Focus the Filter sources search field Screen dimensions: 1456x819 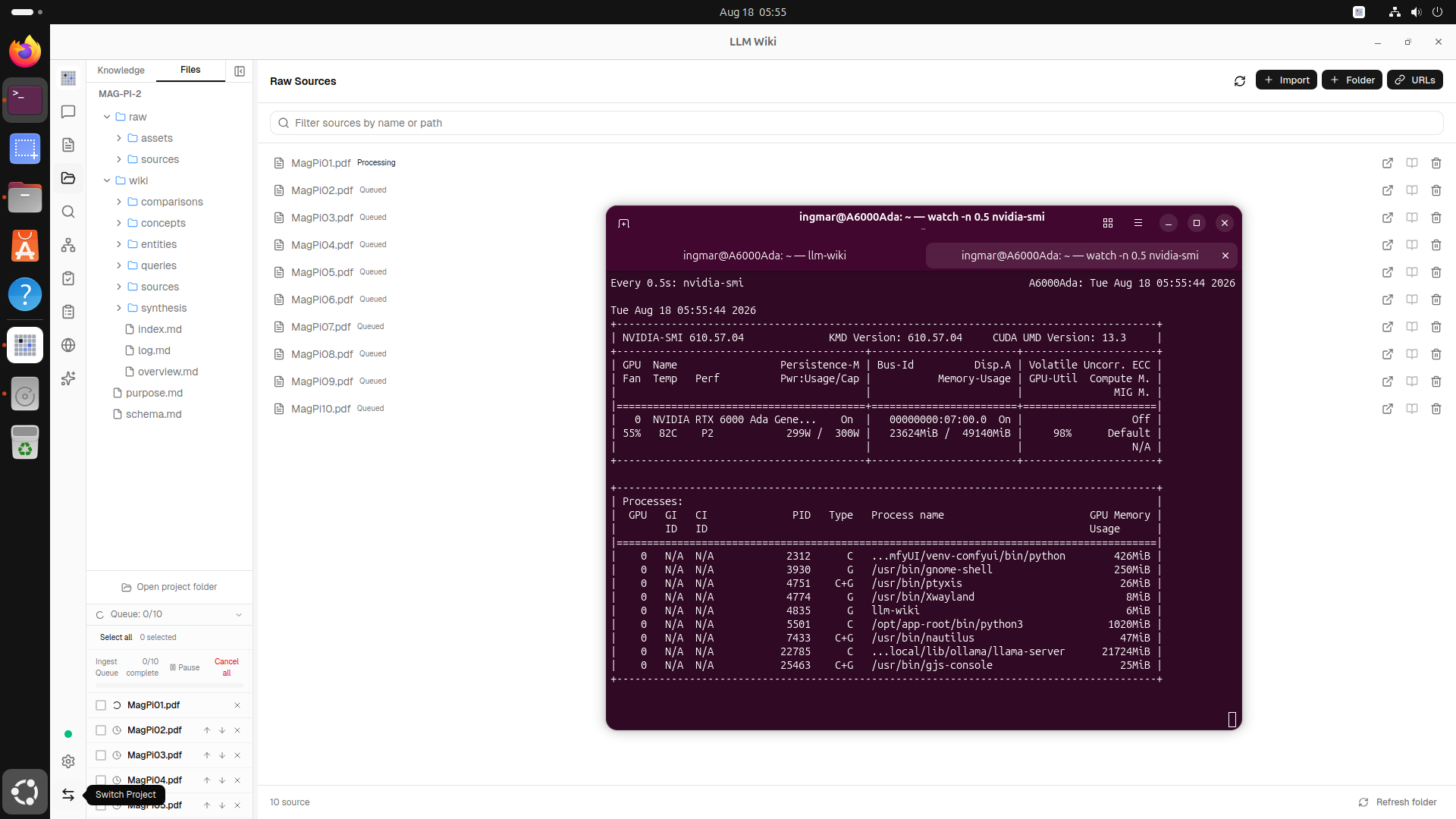[x=856, y=123]
